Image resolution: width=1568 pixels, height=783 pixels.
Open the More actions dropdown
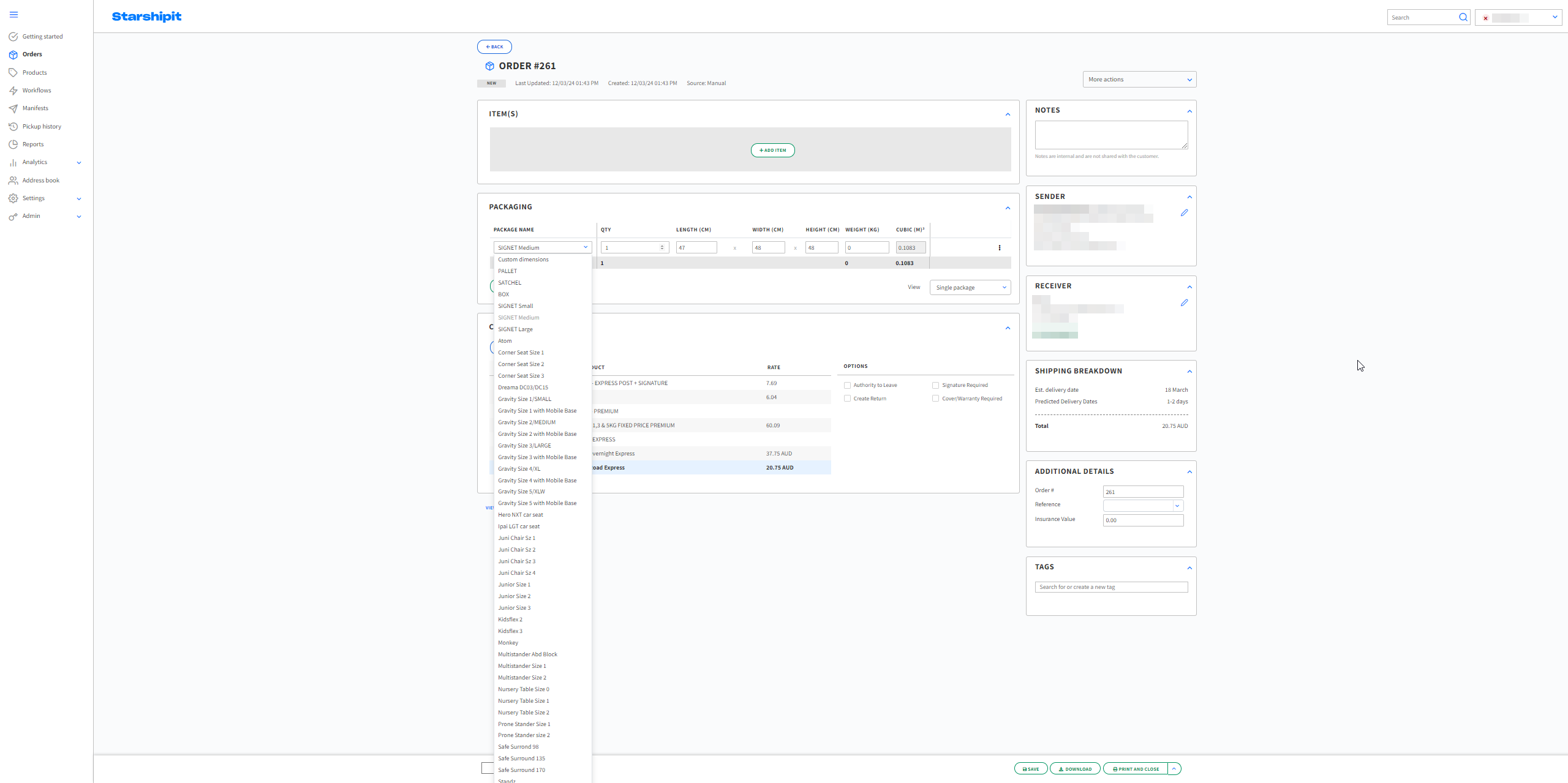pos(1139,80)
